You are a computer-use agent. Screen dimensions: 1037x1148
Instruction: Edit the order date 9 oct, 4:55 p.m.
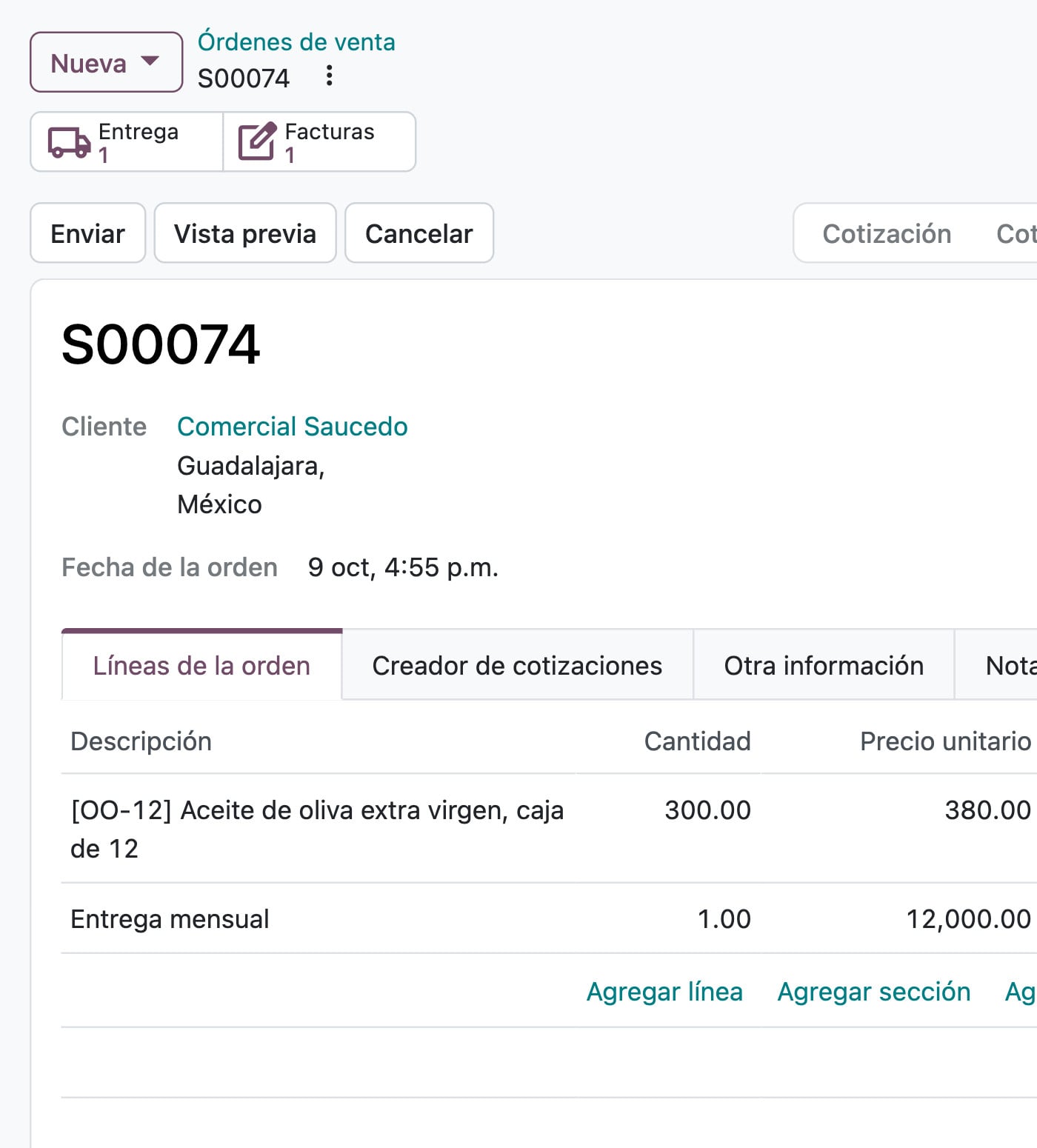(404, 567)
